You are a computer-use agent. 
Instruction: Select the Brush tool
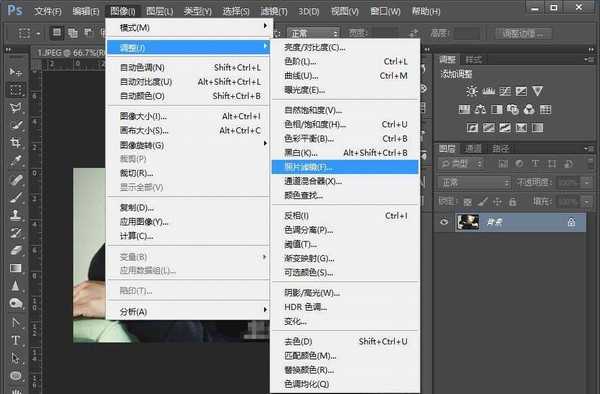16,197
